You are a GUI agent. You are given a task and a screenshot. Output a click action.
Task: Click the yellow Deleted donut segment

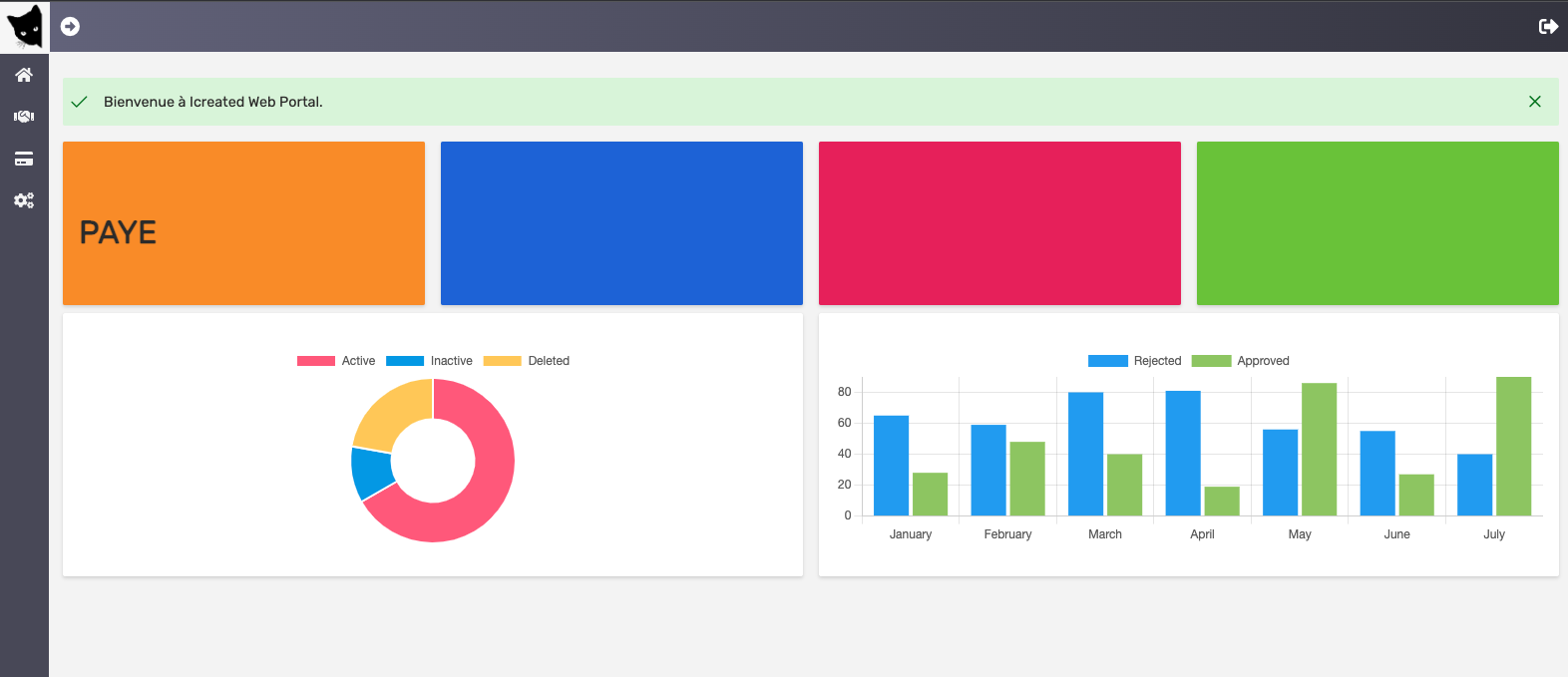394,411
